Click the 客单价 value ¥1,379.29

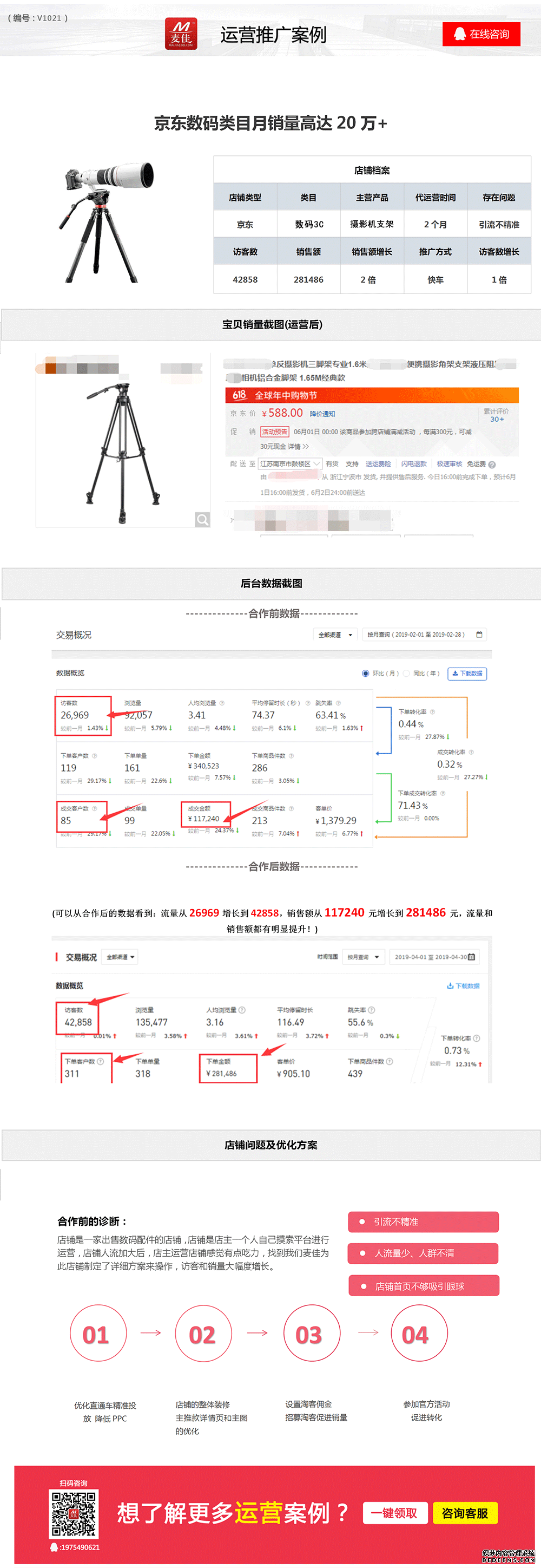click(336, 821)
